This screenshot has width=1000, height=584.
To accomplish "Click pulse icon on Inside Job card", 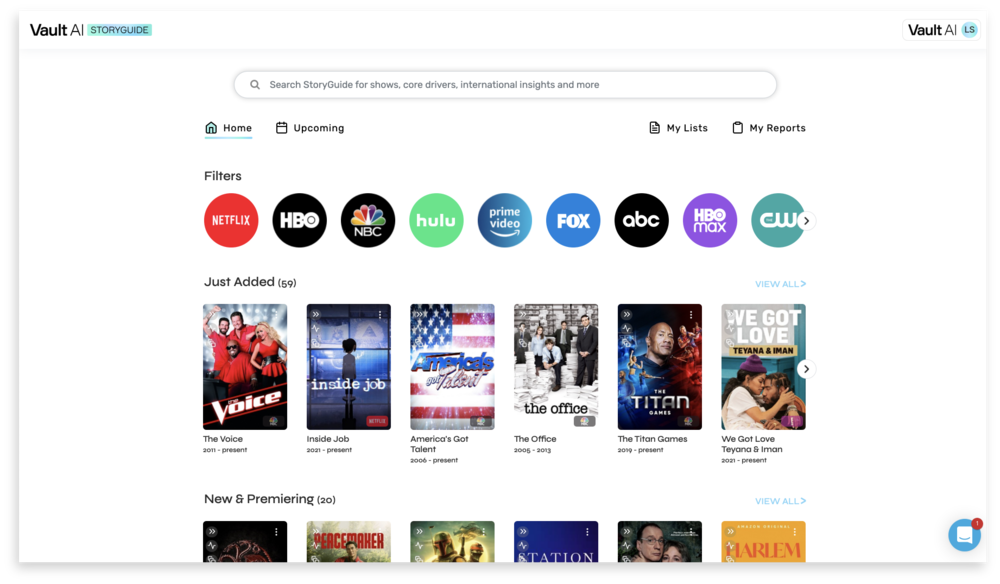I will pos(316,329).
